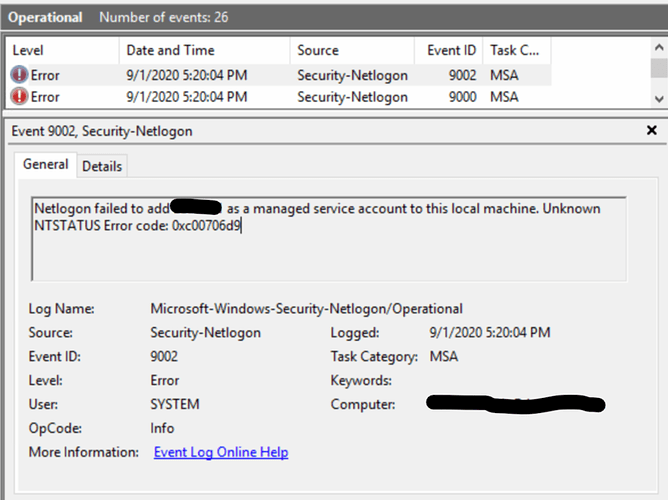The image size is (668, 500).
Task: Select the General tab
Action: click(x=46, y=165)
